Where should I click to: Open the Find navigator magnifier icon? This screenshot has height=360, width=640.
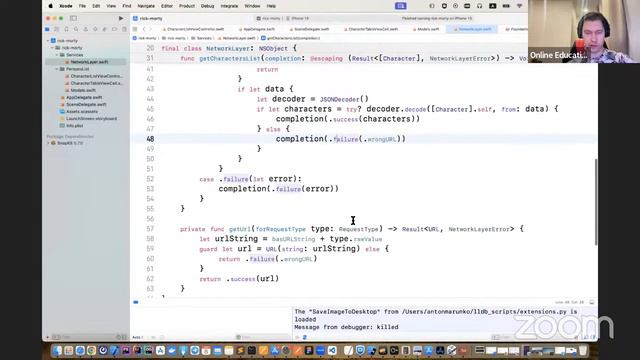76,29
